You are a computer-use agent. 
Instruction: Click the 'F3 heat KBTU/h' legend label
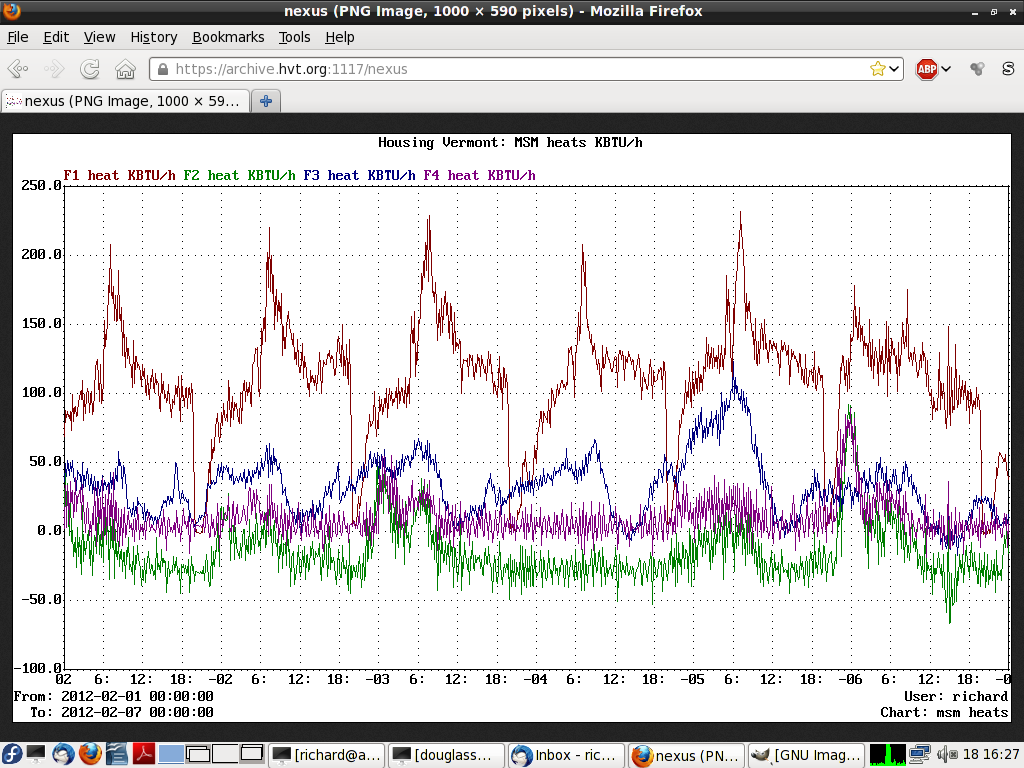coord(359,176)
